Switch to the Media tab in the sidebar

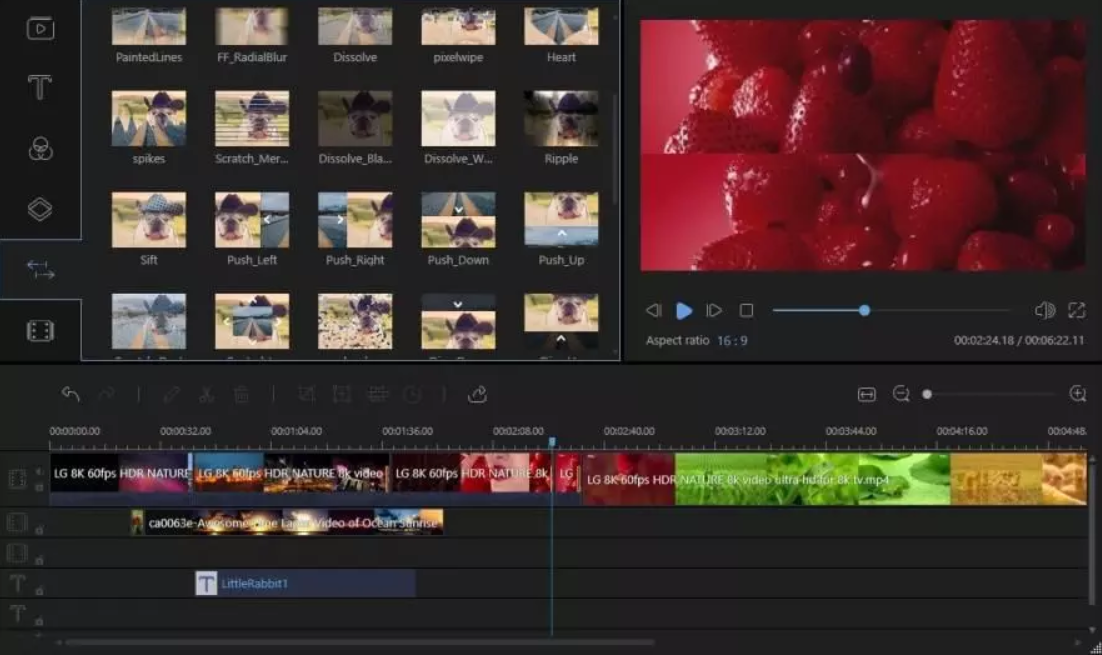(40, 30)
